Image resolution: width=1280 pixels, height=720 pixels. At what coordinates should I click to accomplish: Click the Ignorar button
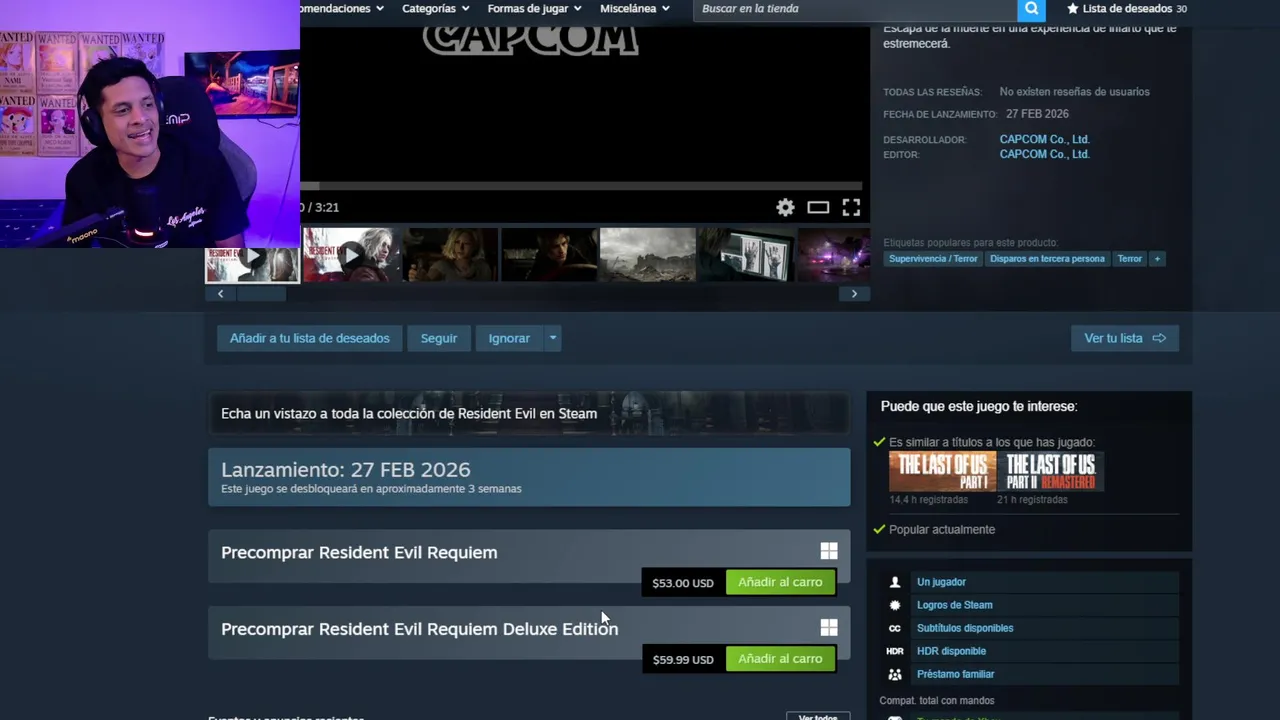(x=509, y=338)
